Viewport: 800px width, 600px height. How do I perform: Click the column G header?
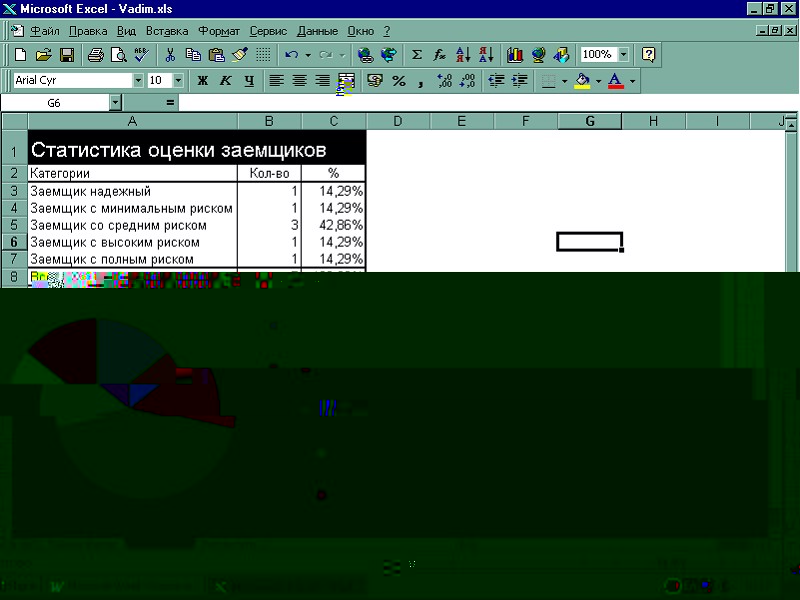click(589, 122)
